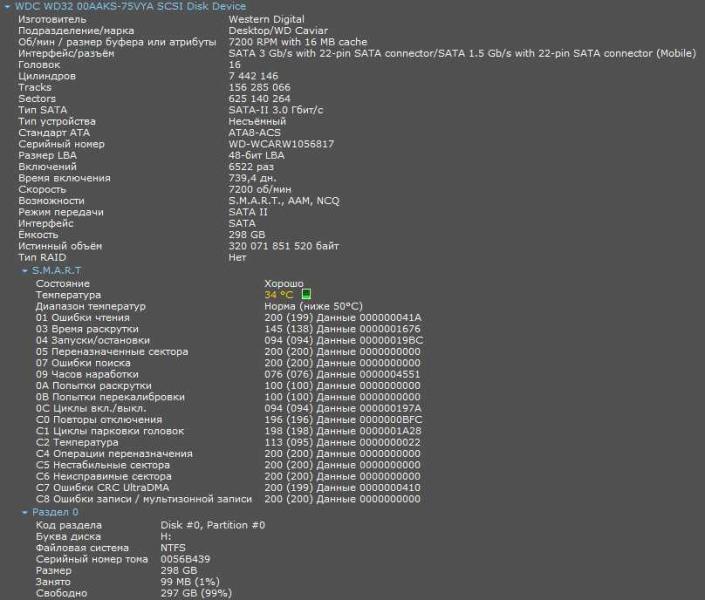Collapse the WDC WD32 00AAKS disk device section
Screen dimensions: 705x600
tap(7, 7)
